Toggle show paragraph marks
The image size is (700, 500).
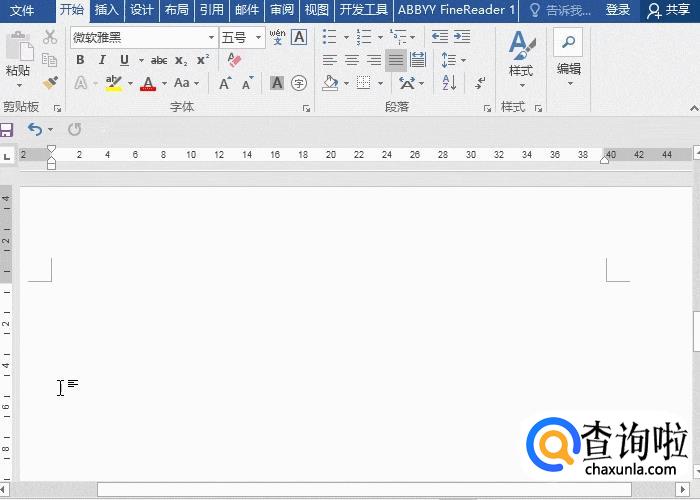point(480,83)
